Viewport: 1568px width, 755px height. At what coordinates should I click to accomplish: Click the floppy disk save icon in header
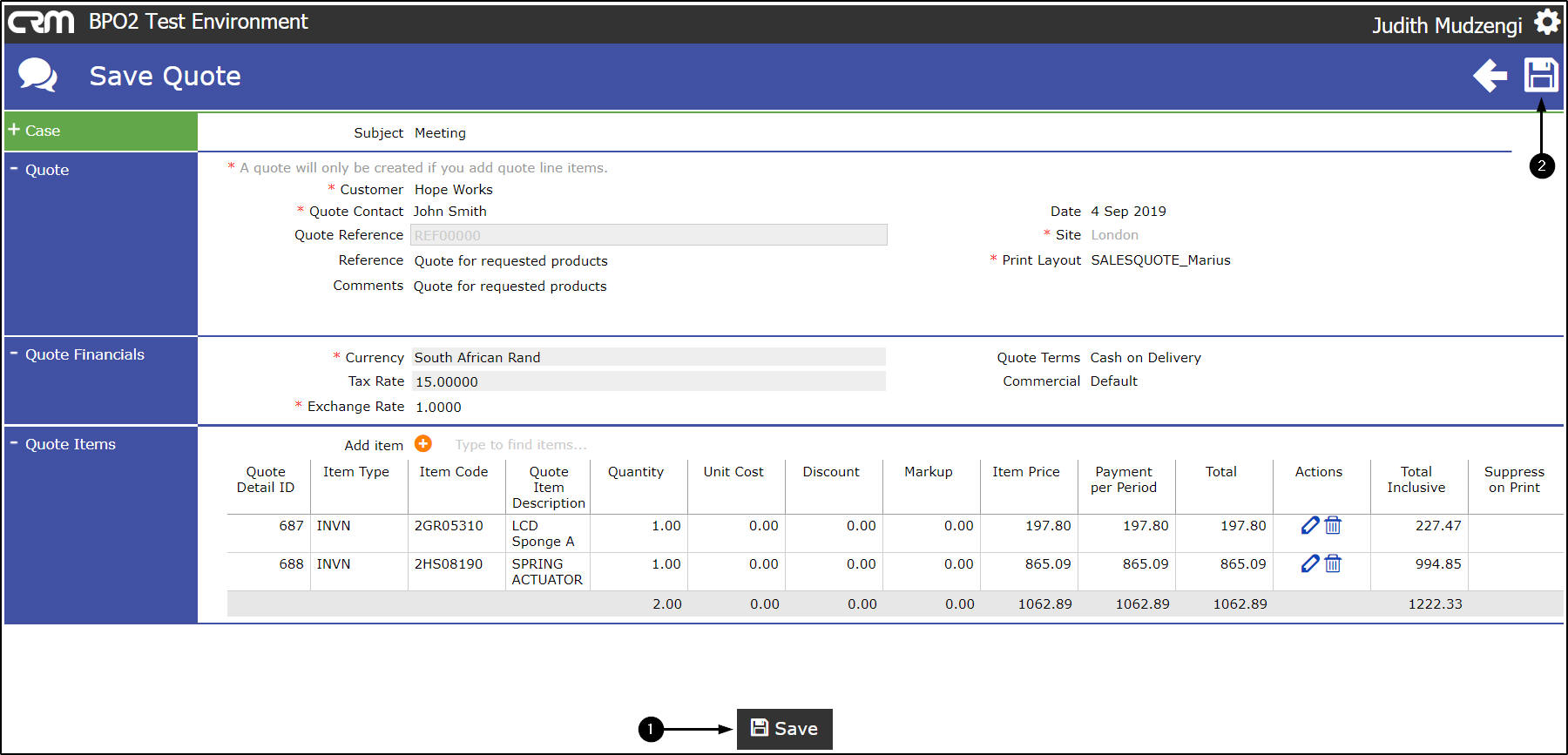point(1541,75)
